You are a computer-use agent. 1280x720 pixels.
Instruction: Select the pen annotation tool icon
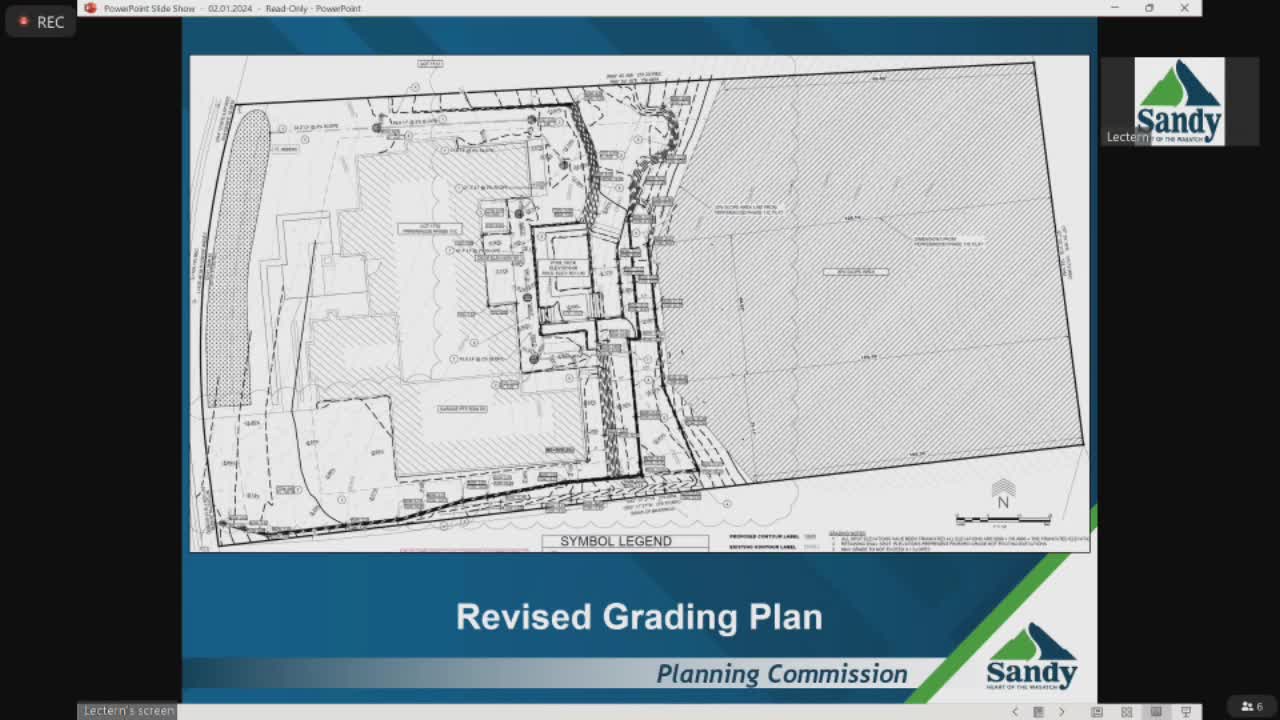point(1097,710)
